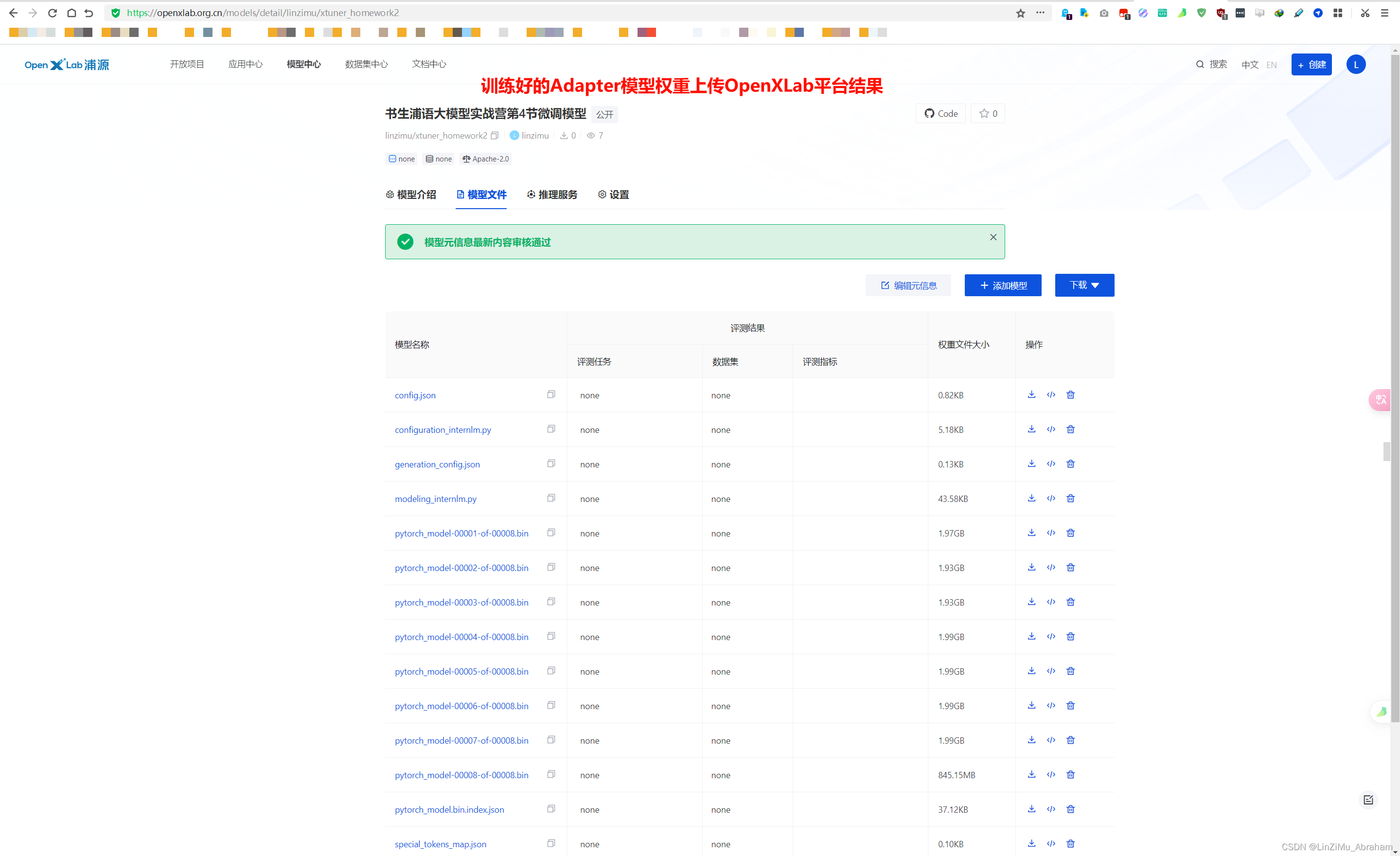Delete pytorch_model-00005-of-00008.bin
1400x856 pixels.
tap(1070, 671)
